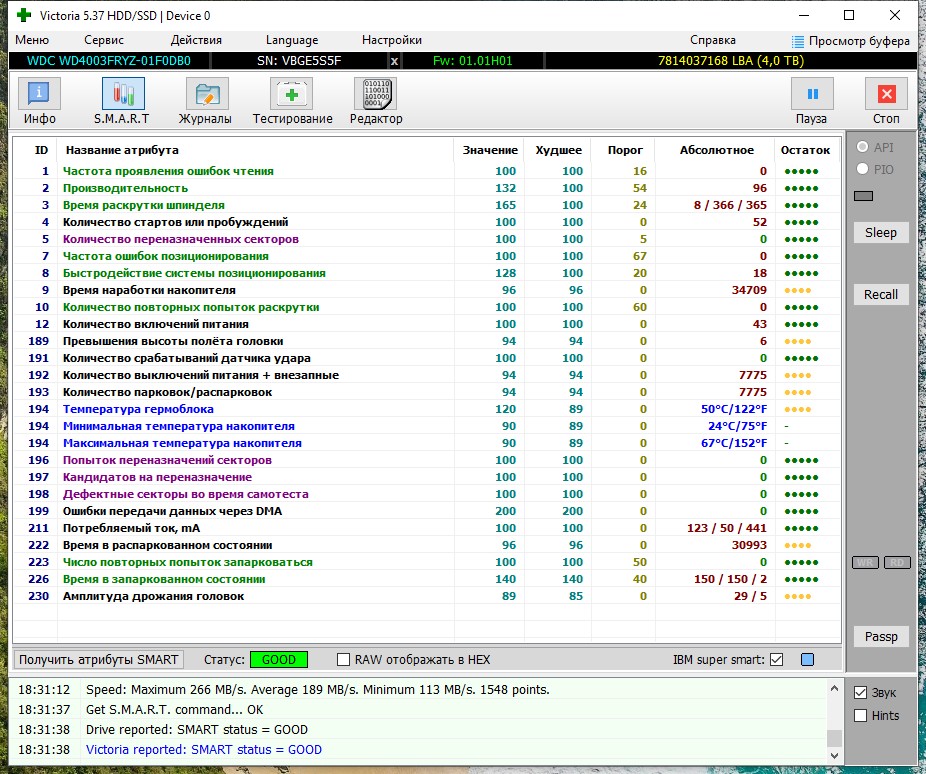Screen dimensions: 926x774
Task: Open the Сервис menu
Action: pyautogui.click(x=104, y=40)
